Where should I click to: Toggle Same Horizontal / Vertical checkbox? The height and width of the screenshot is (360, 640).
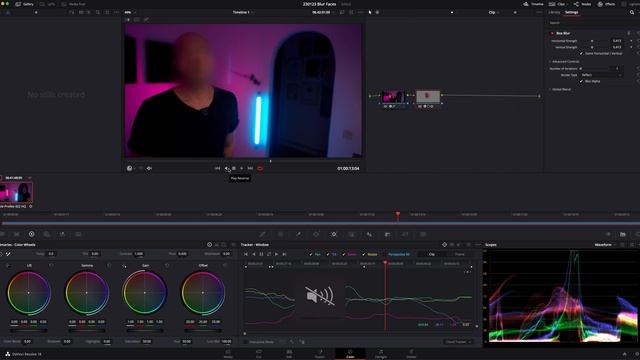(x=582, y=53)
